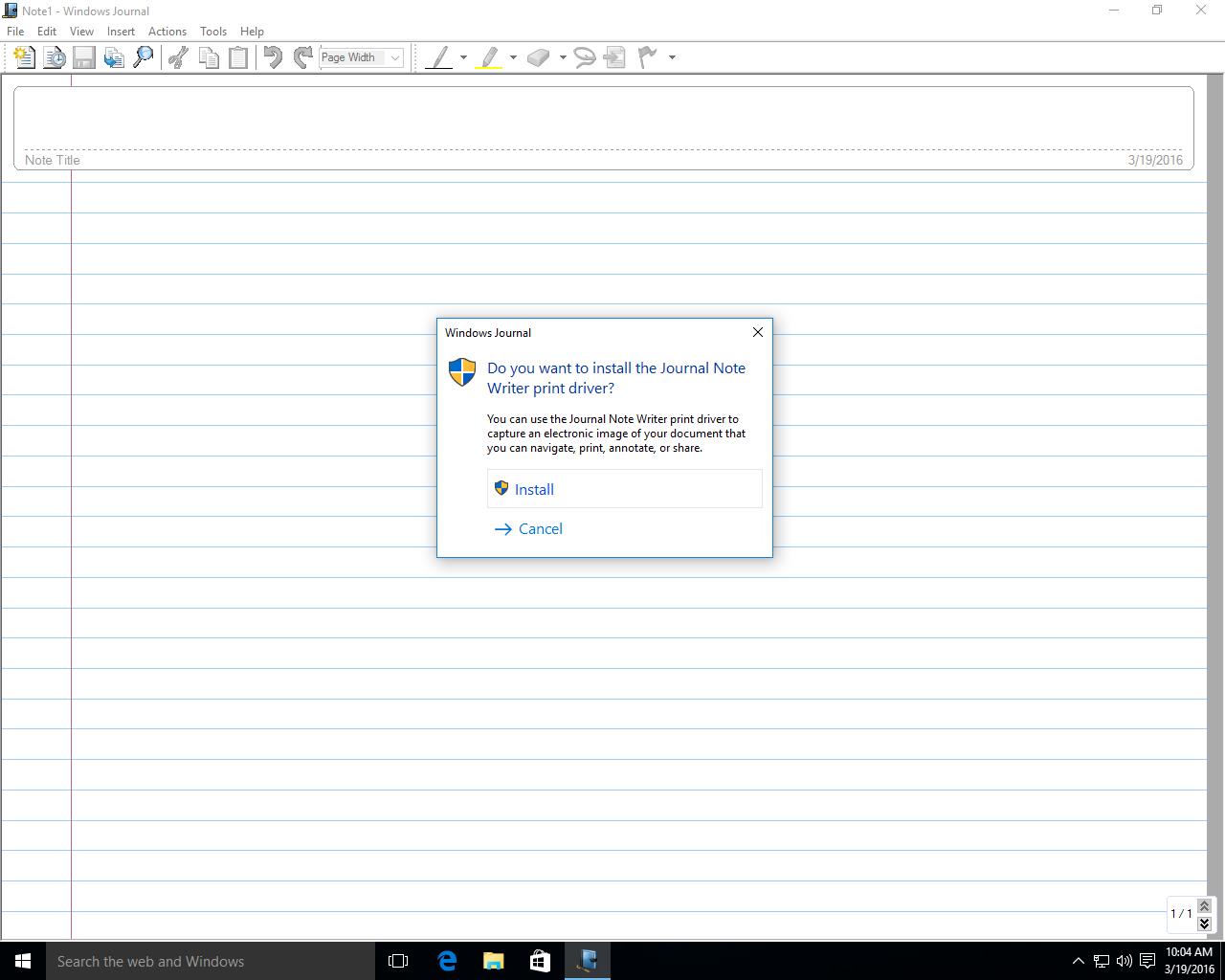Click the Undo arrow icon
This screenshot has height=980, width=1225.
tap(273, 57)
